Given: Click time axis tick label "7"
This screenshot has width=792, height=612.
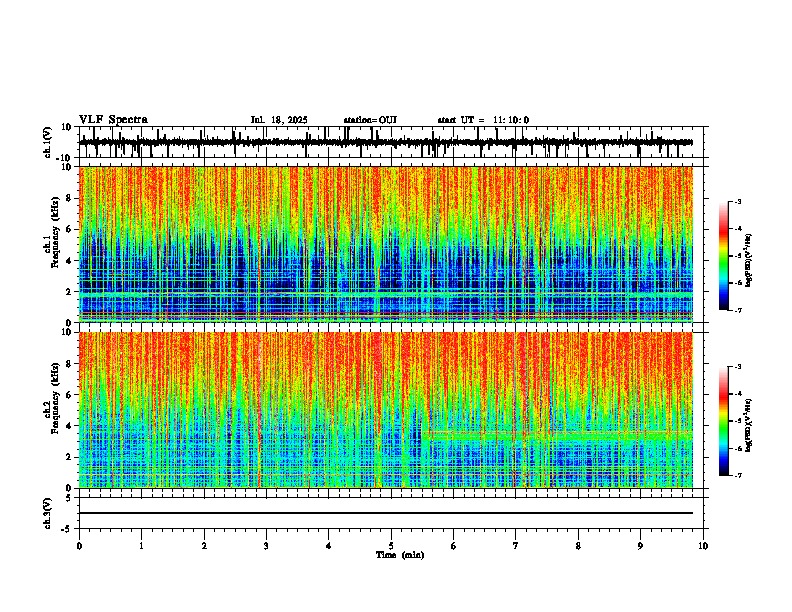Looking at the screenshot, I should (x=516, y=546).
